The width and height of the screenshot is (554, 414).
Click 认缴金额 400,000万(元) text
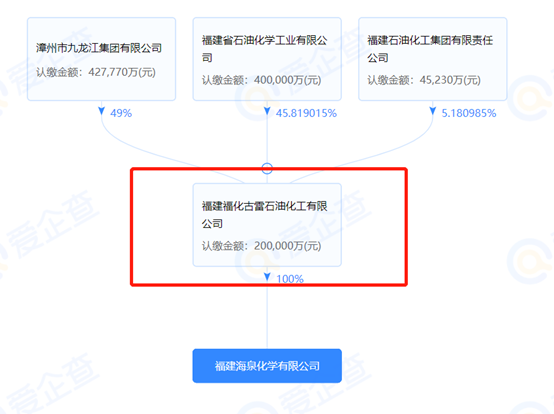point(261,80)
